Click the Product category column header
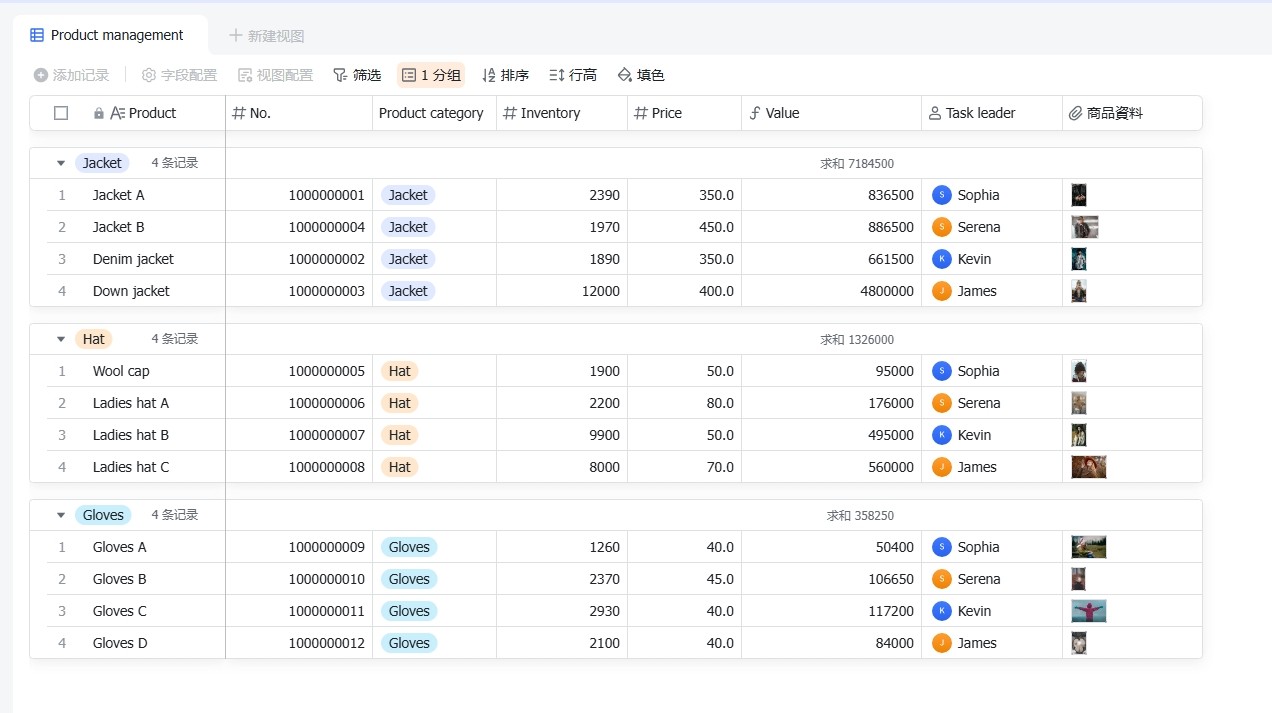The height and width of the screenshot is (713, 1272). click(x=434, y=113)
